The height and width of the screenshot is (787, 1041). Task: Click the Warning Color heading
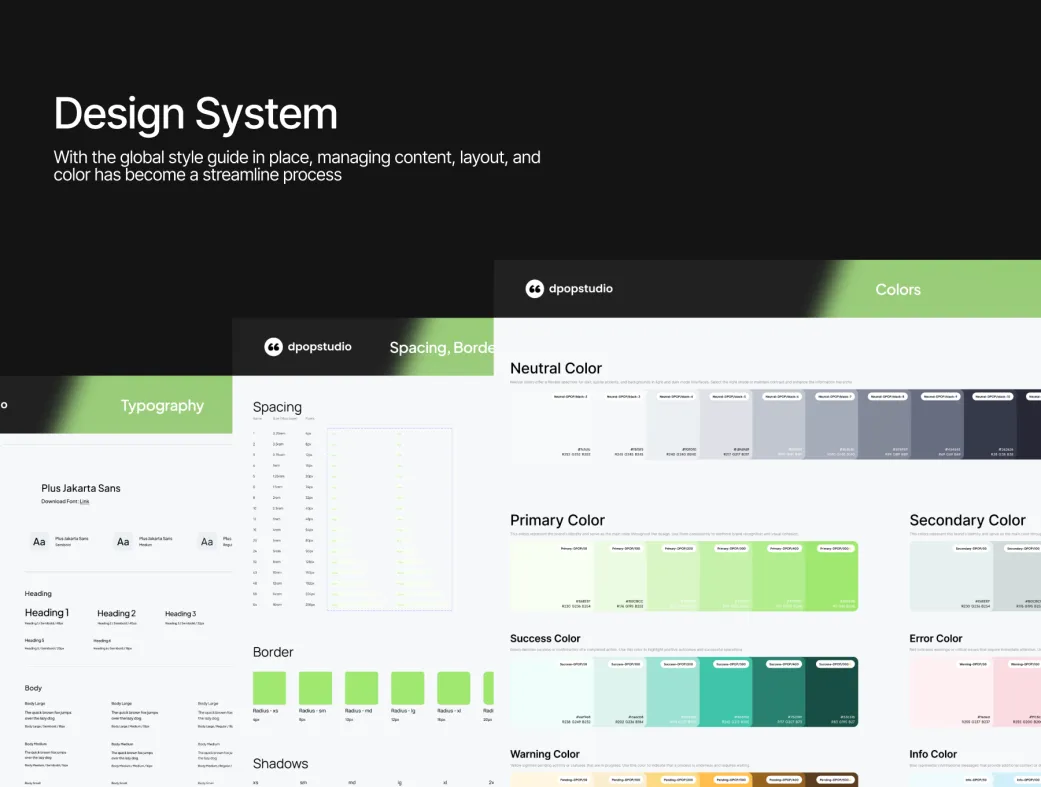(x=544, y=754)
